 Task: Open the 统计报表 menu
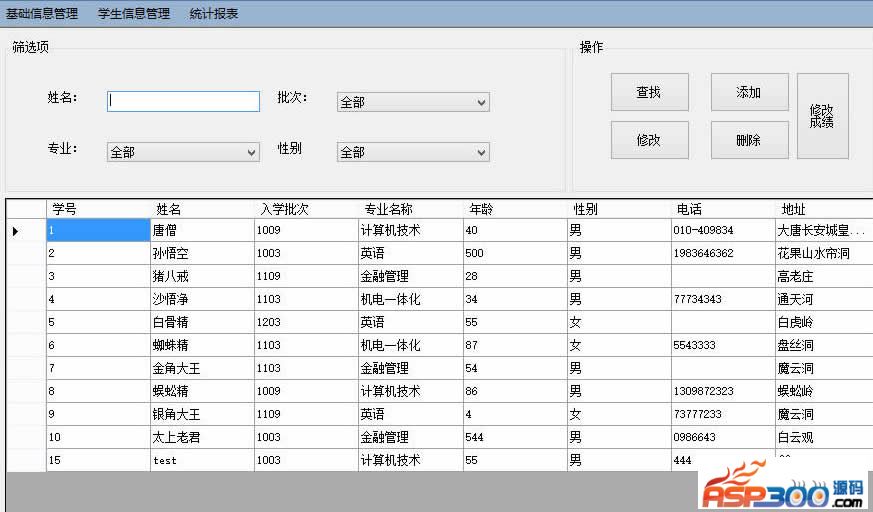point(214,14)
